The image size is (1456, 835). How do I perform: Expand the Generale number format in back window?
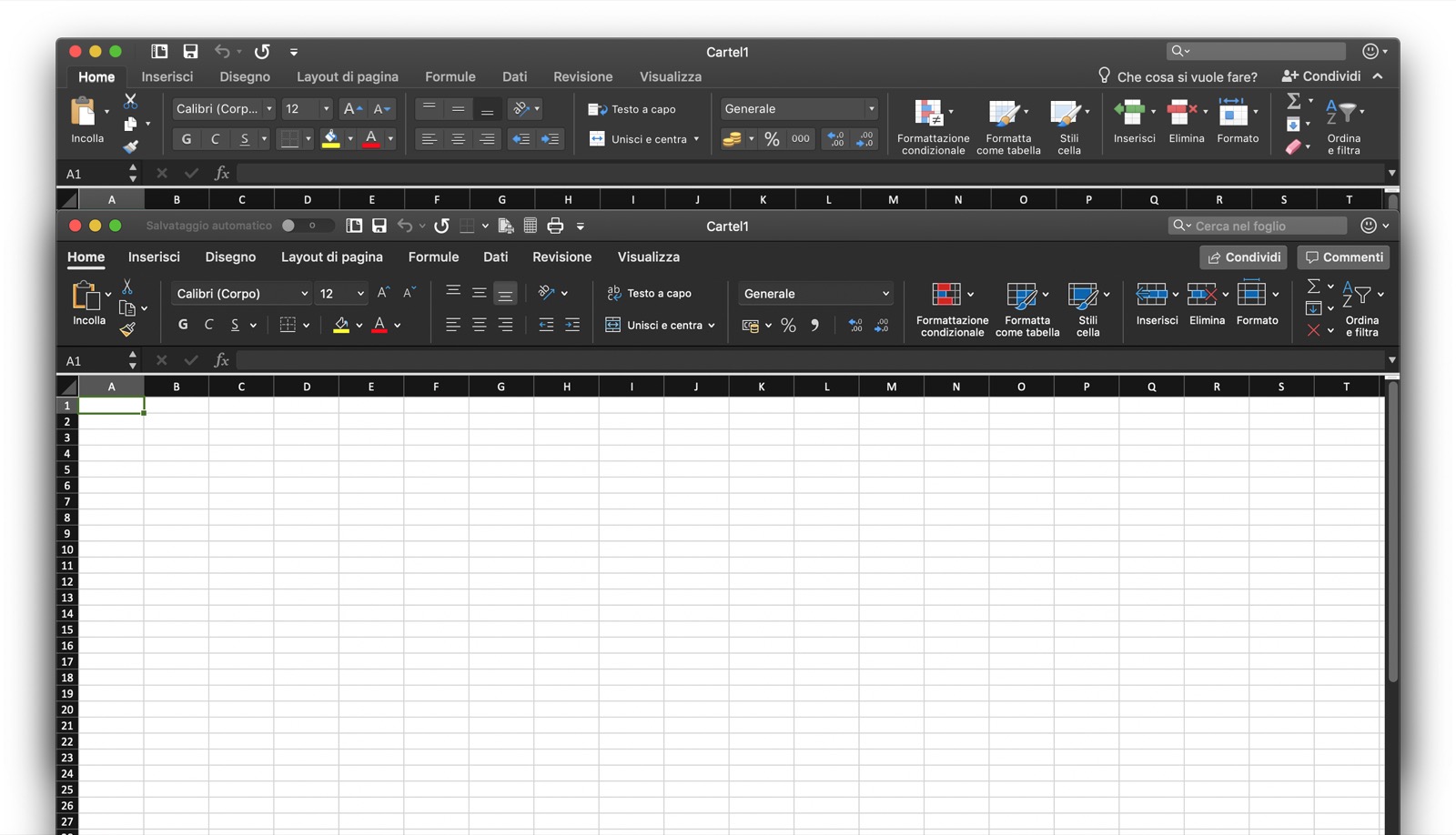871,109
